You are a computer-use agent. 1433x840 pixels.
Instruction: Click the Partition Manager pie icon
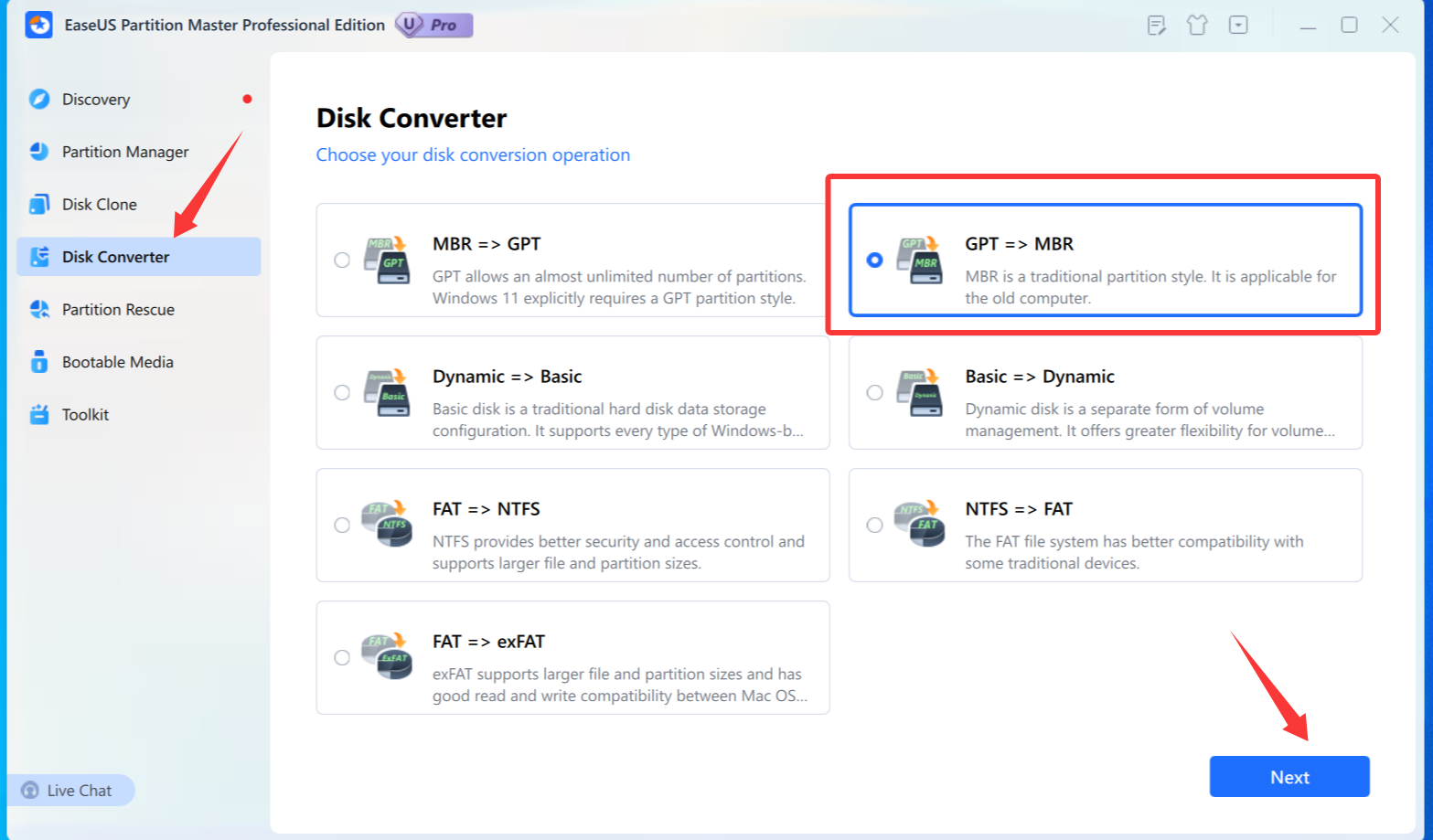click(39, 152)
